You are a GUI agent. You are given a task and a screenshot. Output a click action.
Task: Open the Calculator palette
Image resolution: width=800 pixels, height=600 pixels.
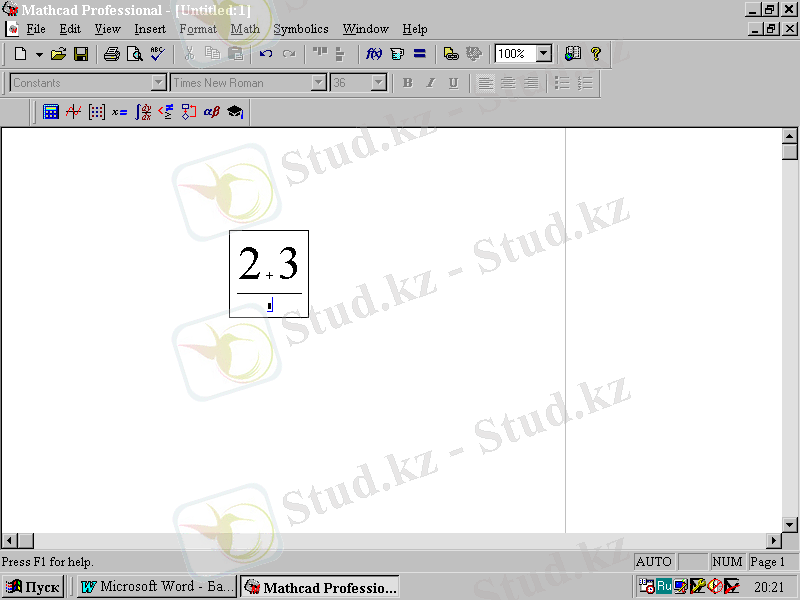[51, 112]
